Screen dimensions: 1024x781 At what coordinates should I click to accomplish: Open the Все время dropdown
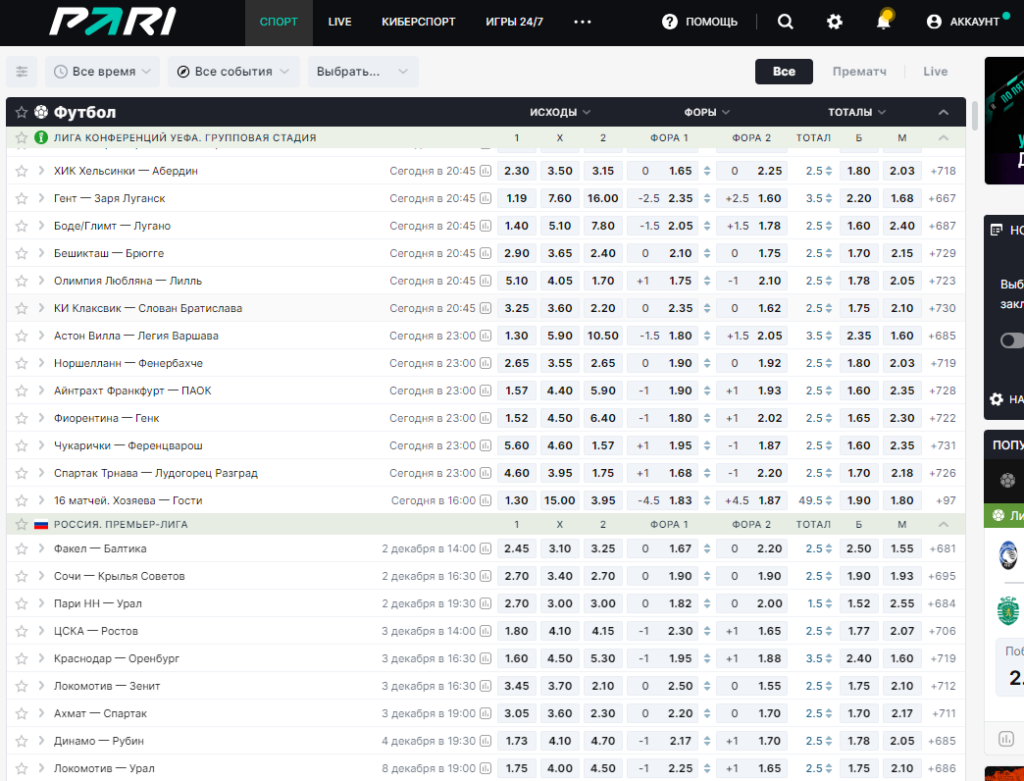(x=103, y=72)
